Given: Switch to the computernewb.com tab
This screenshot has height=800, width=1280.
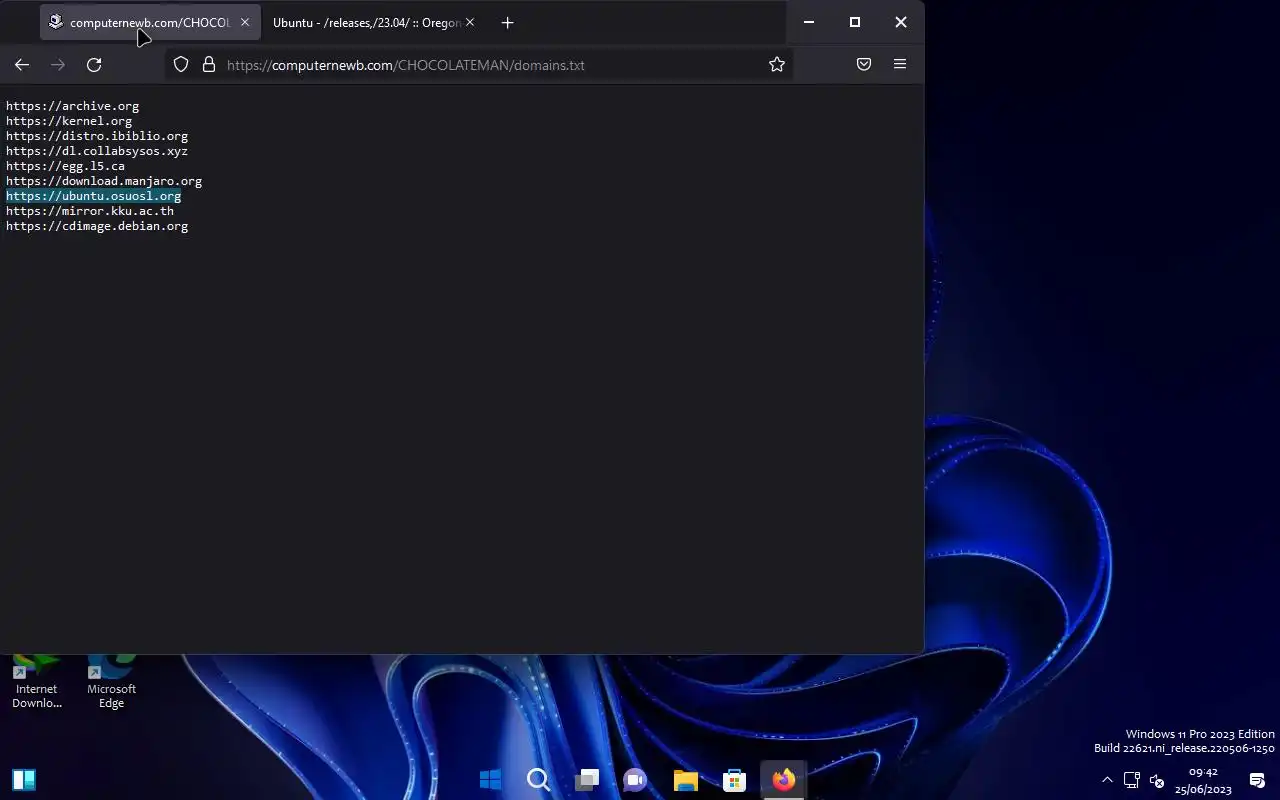Looking at the screenshot, I should point(150,22).
